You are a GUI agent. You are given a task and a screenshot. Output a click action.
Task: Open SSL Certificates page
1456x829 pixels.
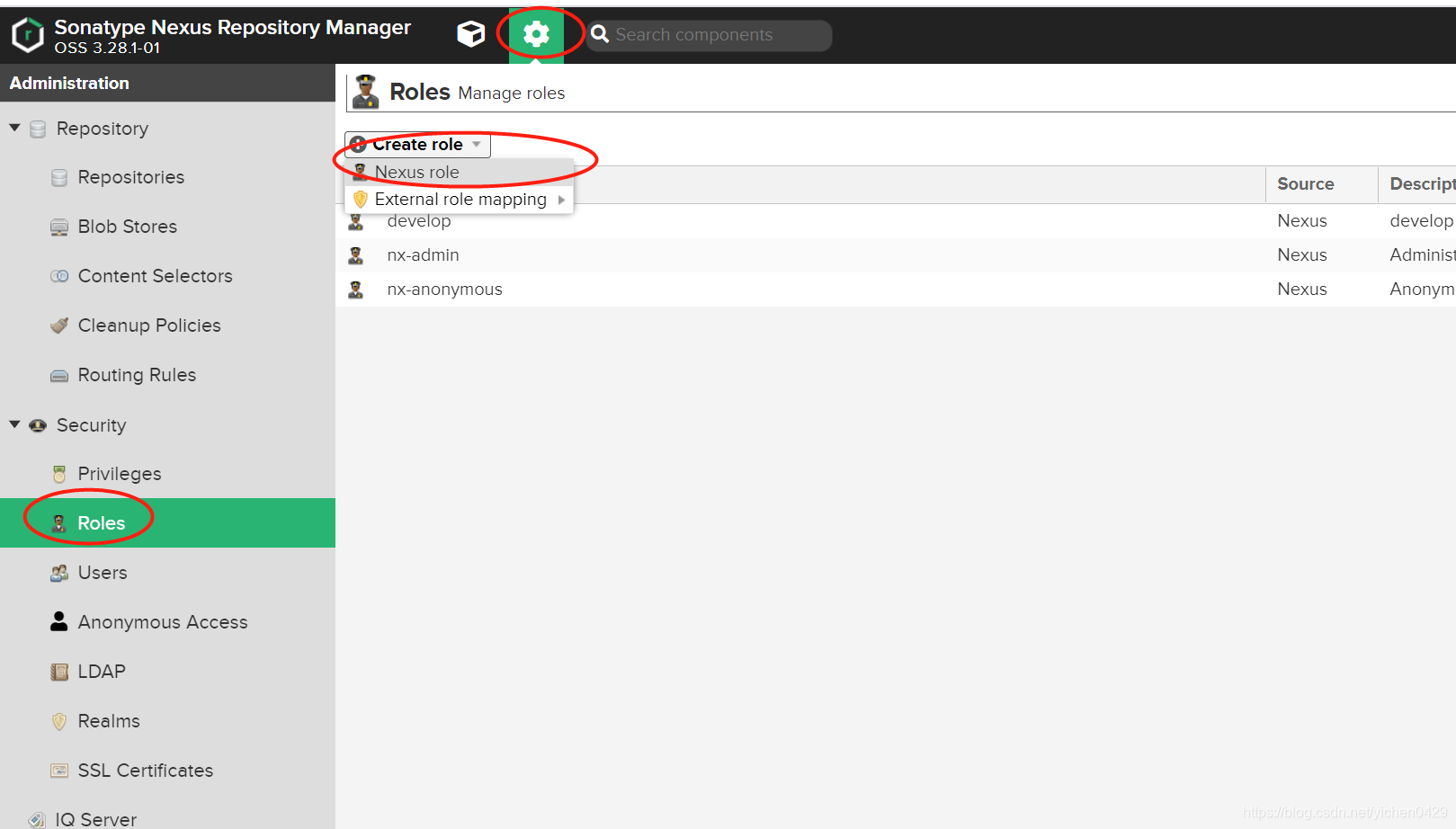click(146, 771)
